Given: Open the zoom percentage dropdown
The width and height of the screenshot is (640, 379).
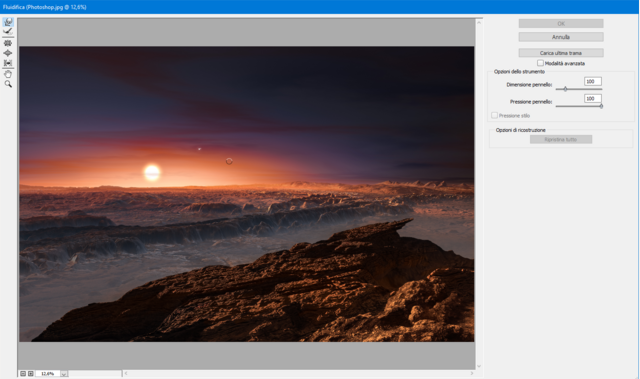Looking at the screenshot, I should (x=64, y=374).
